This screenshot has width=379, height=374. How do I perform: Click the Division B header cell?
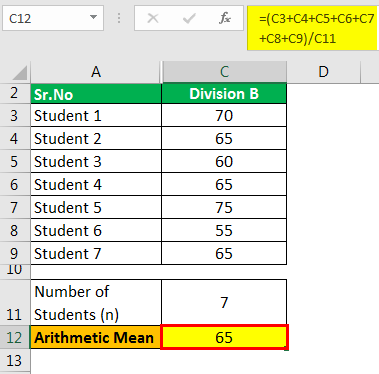[224, 94]
